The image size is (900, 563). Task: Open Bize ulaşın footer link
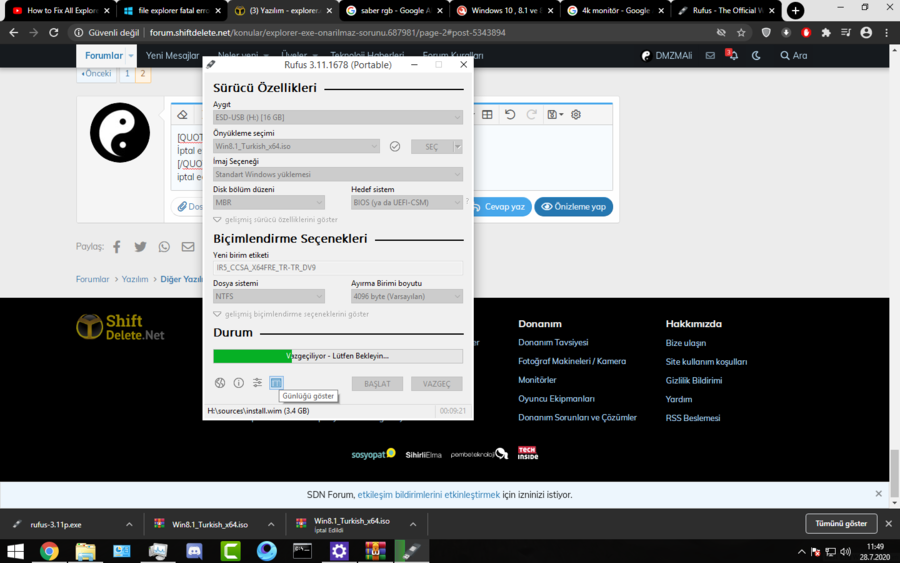pyautogui.click(x=685, y=343)
